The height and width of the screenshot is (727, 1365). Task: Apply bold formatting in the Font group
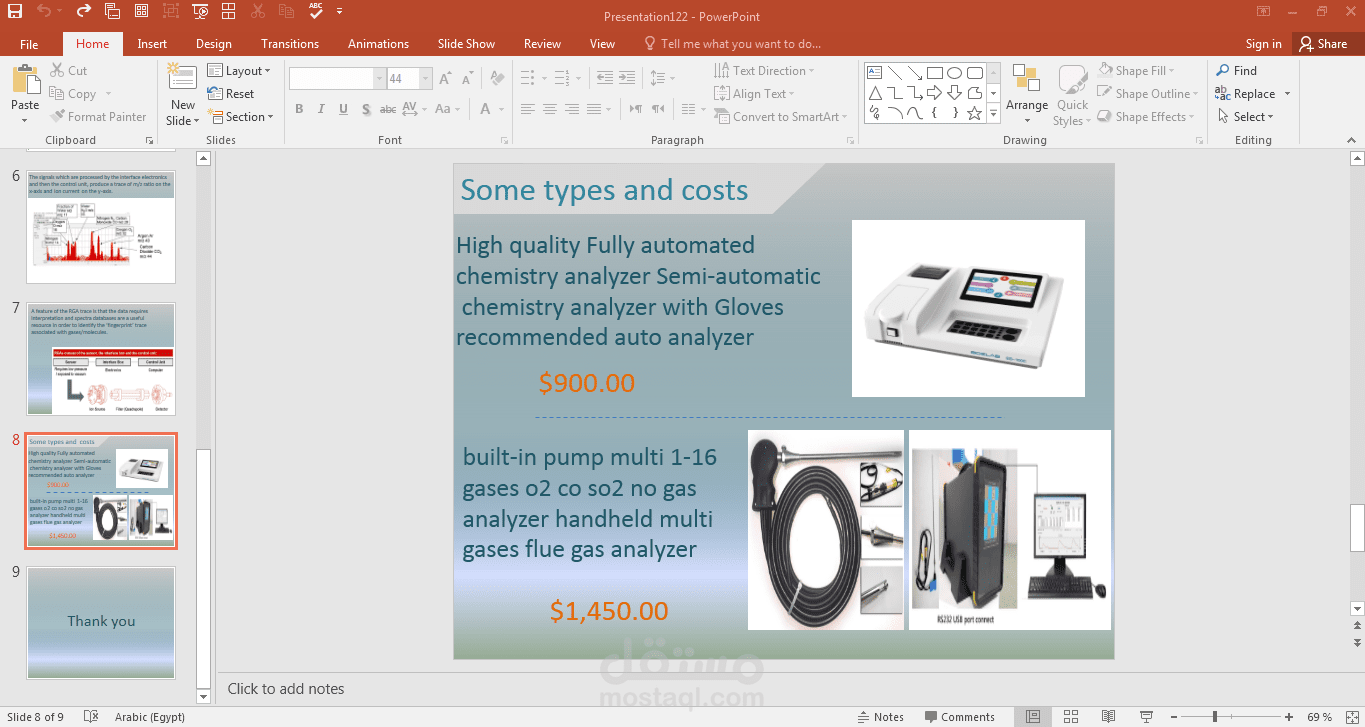pos(299,109)
